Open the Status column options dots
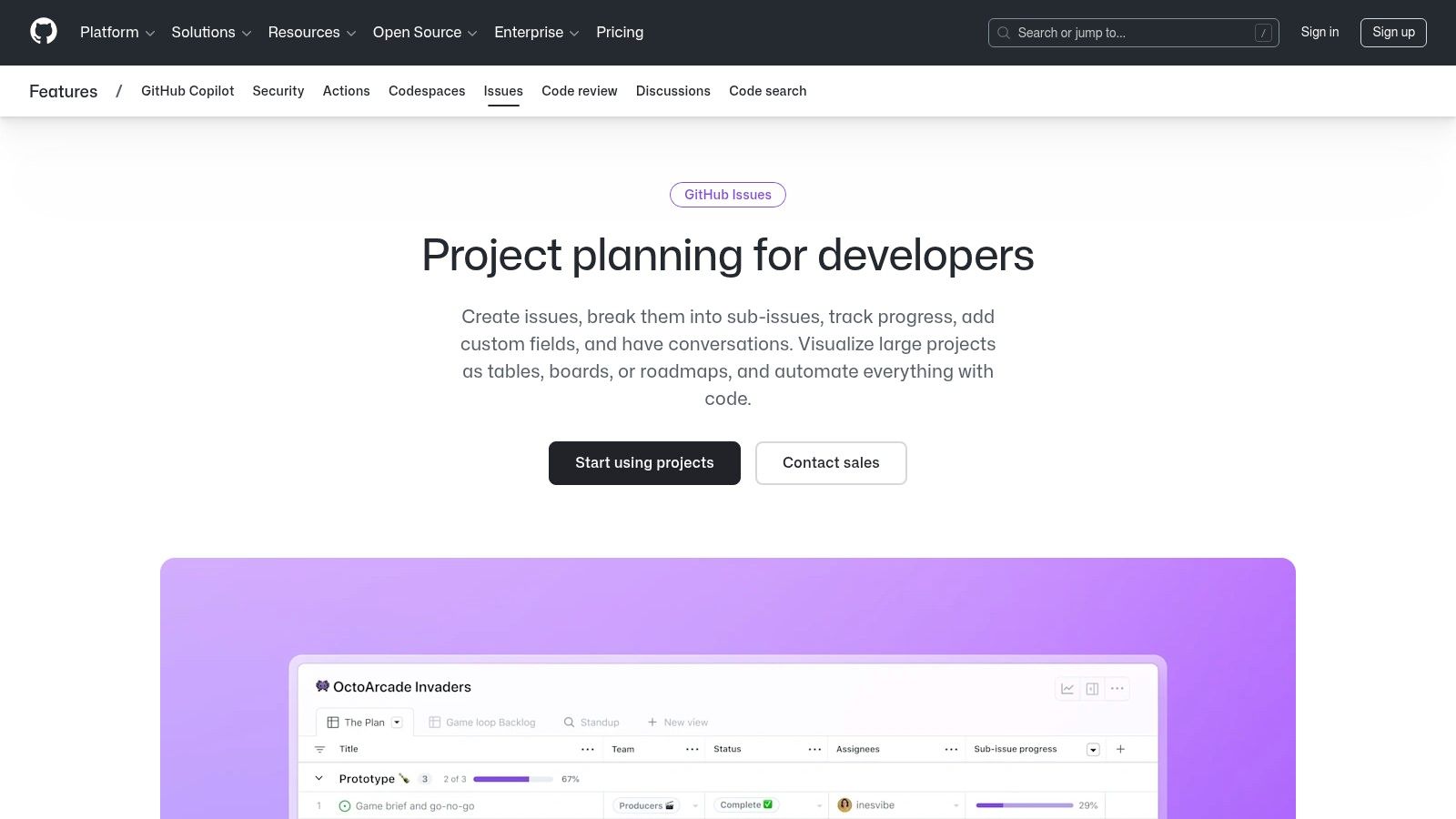Screen dimensions: 1456x819 coord(814,750)
